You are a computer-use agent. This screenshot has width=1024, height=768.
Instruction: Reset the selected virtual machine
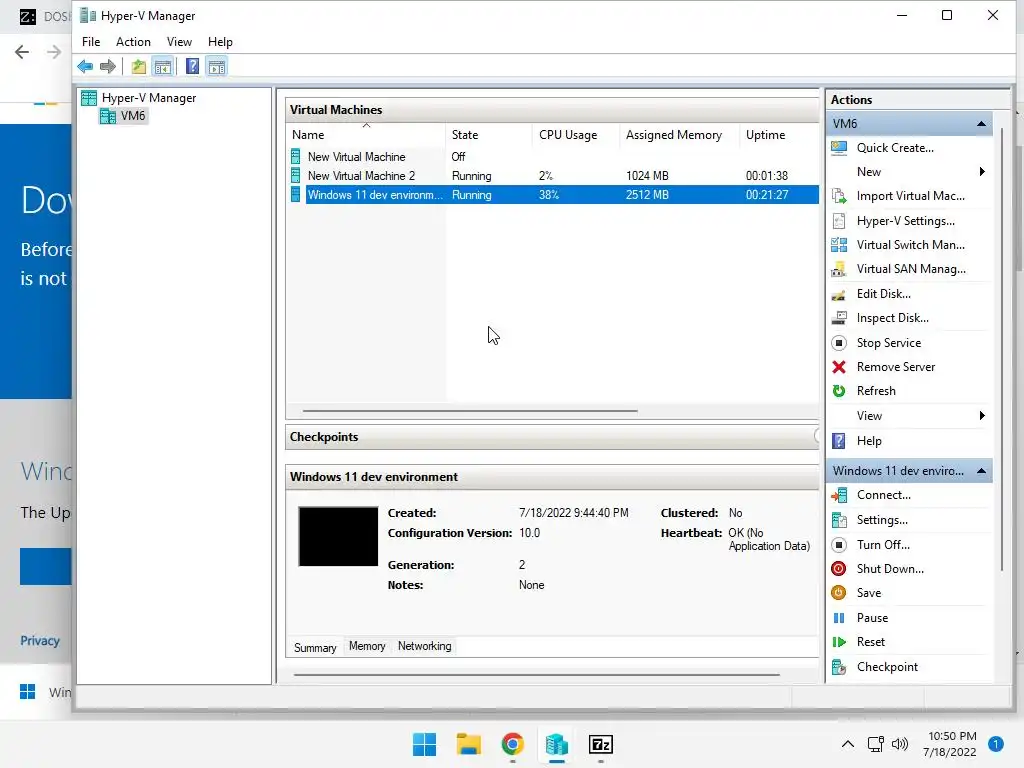pyautogui.click(x=870, y=642)
